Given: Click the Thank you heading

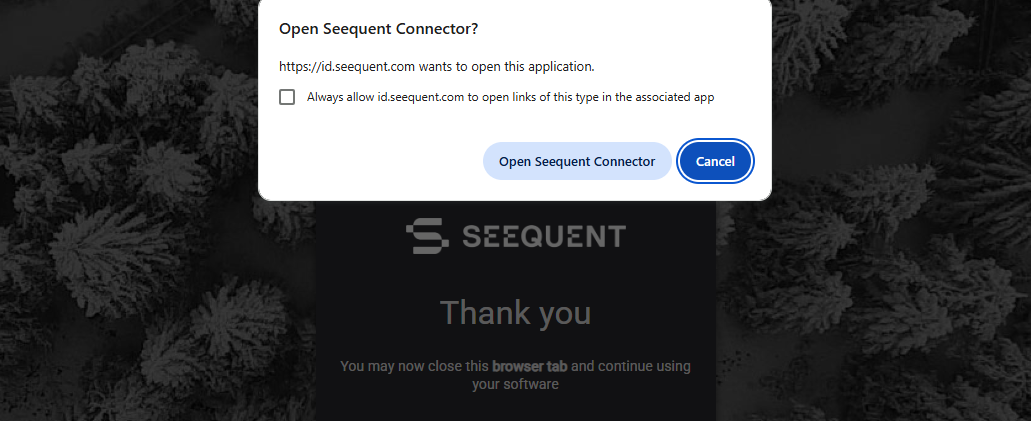Looking at the screenshot, I should tap(515, 313).
